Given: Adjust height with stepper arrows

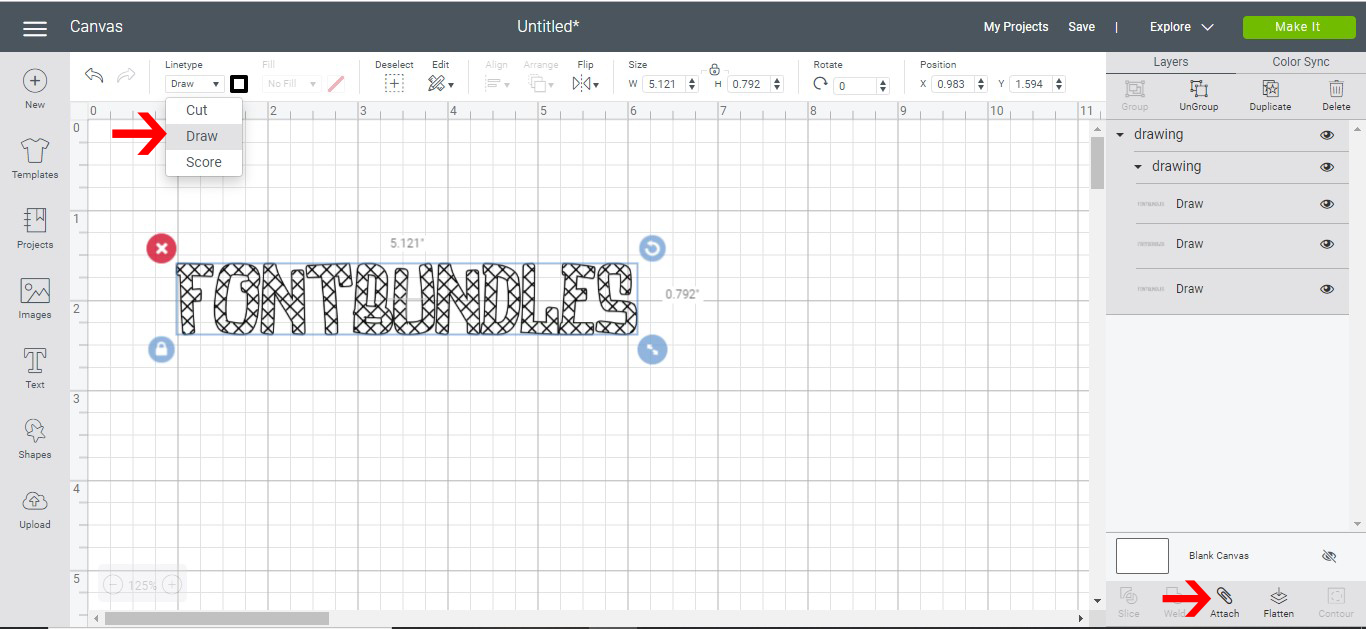Looking at the screenshot, I should coord(777,84).
